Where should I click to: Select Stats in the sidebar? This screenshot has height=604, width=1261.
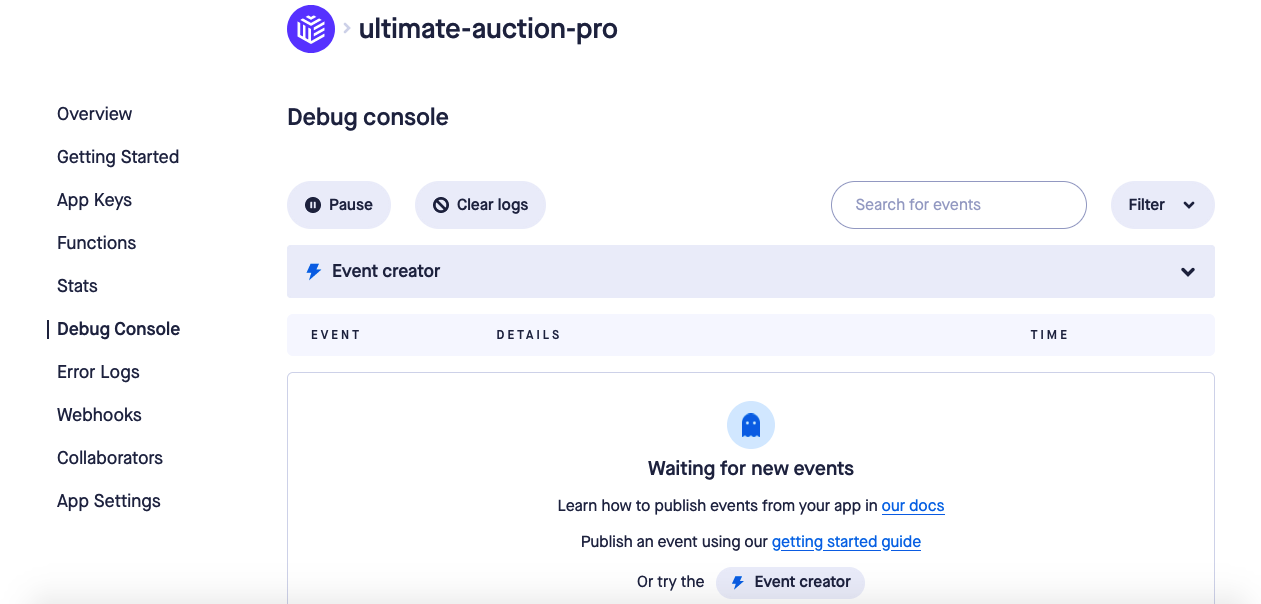pyautogui.click(x=78, y=286)
